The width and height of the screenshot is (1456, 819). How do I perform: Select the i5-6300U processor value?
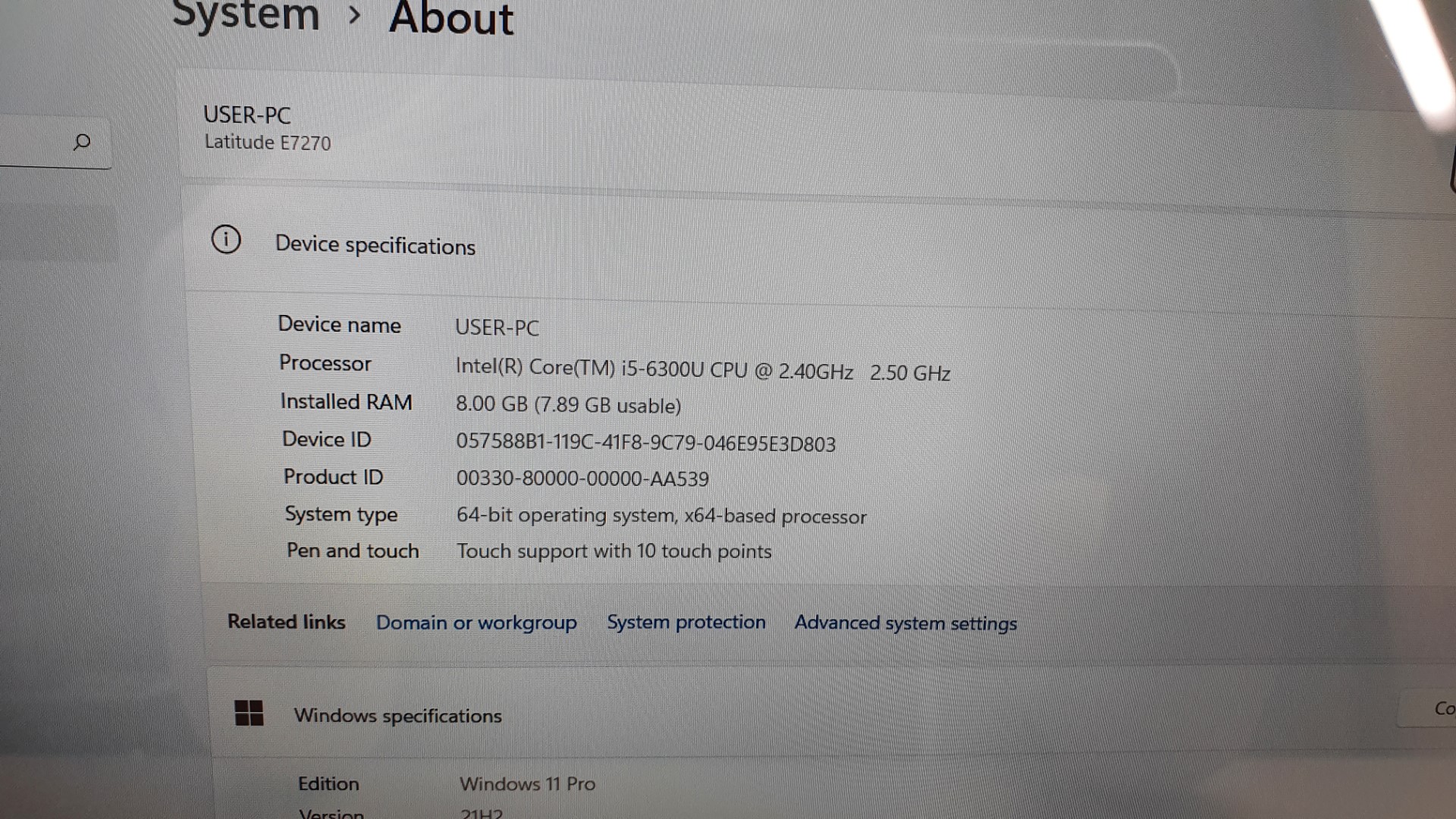702,369
